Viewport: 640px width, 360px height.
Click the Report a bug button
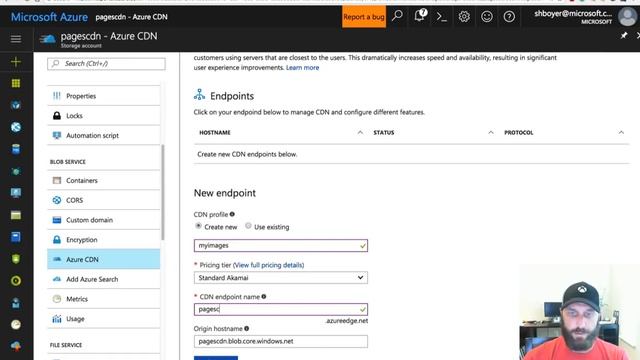coord(364,17)
